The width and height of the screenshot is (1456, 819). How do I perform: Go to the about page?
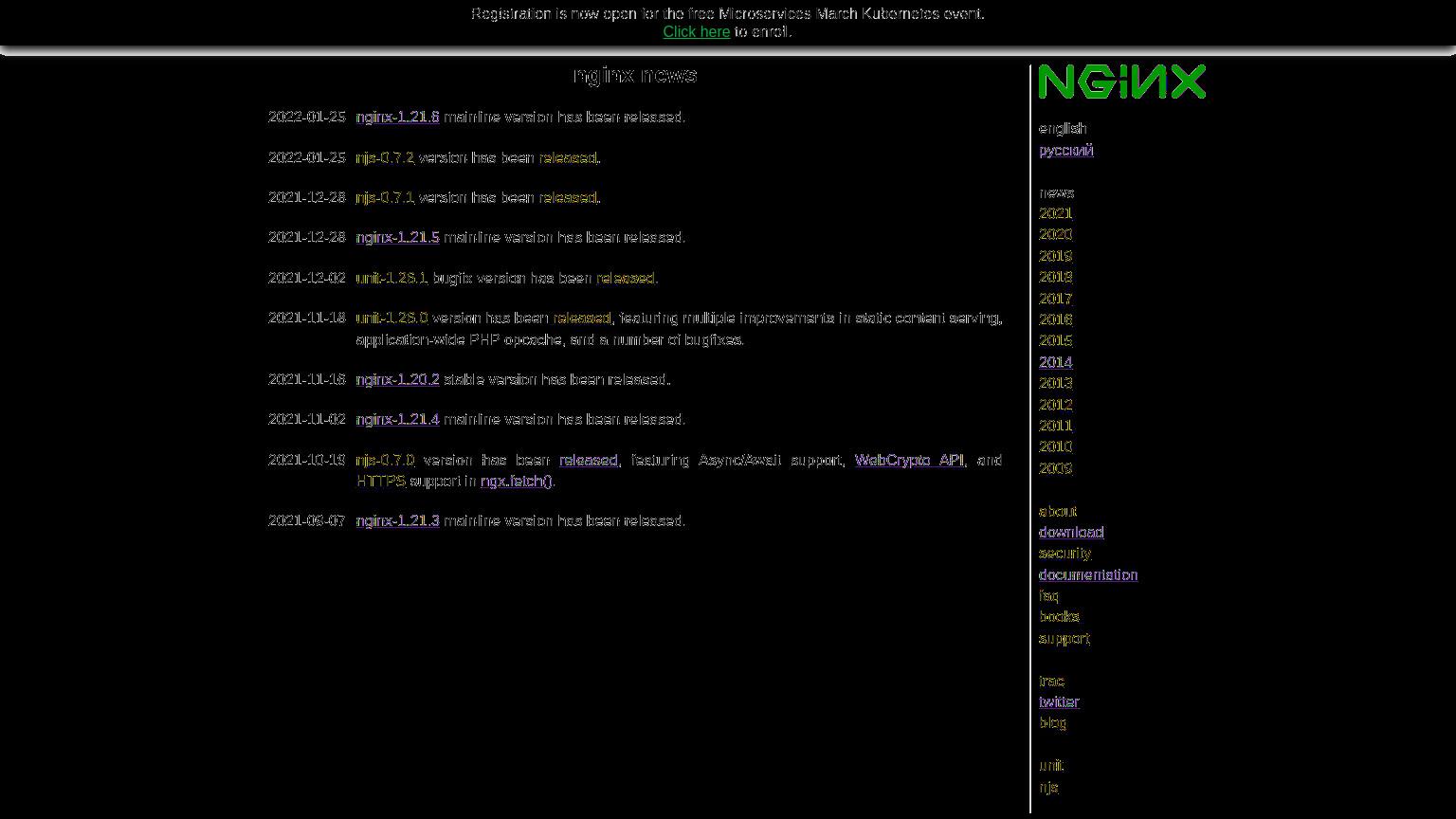point(1058,512)
